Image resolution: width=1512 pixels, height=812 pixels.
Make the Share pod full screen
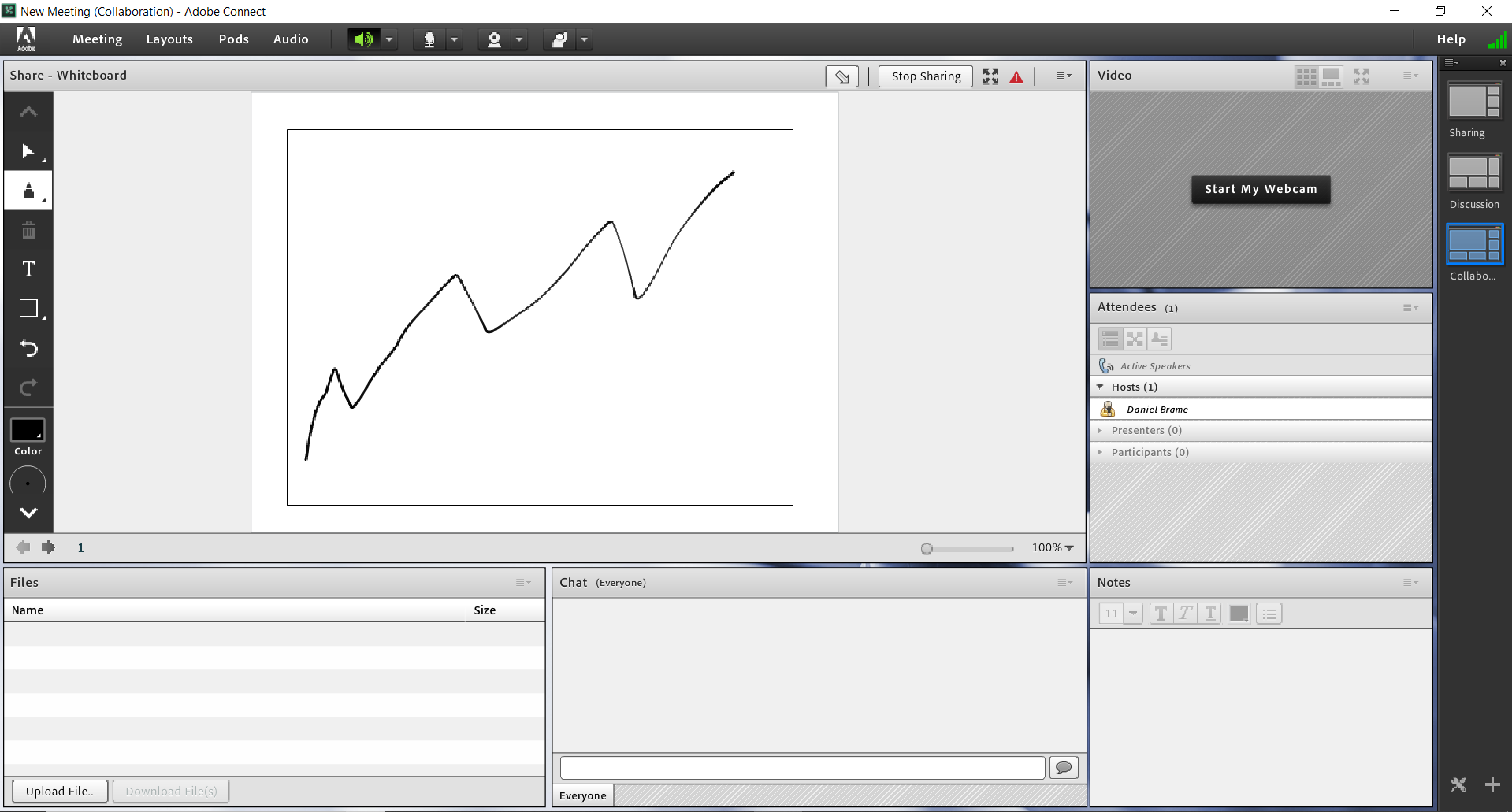[x=990, y=76]
